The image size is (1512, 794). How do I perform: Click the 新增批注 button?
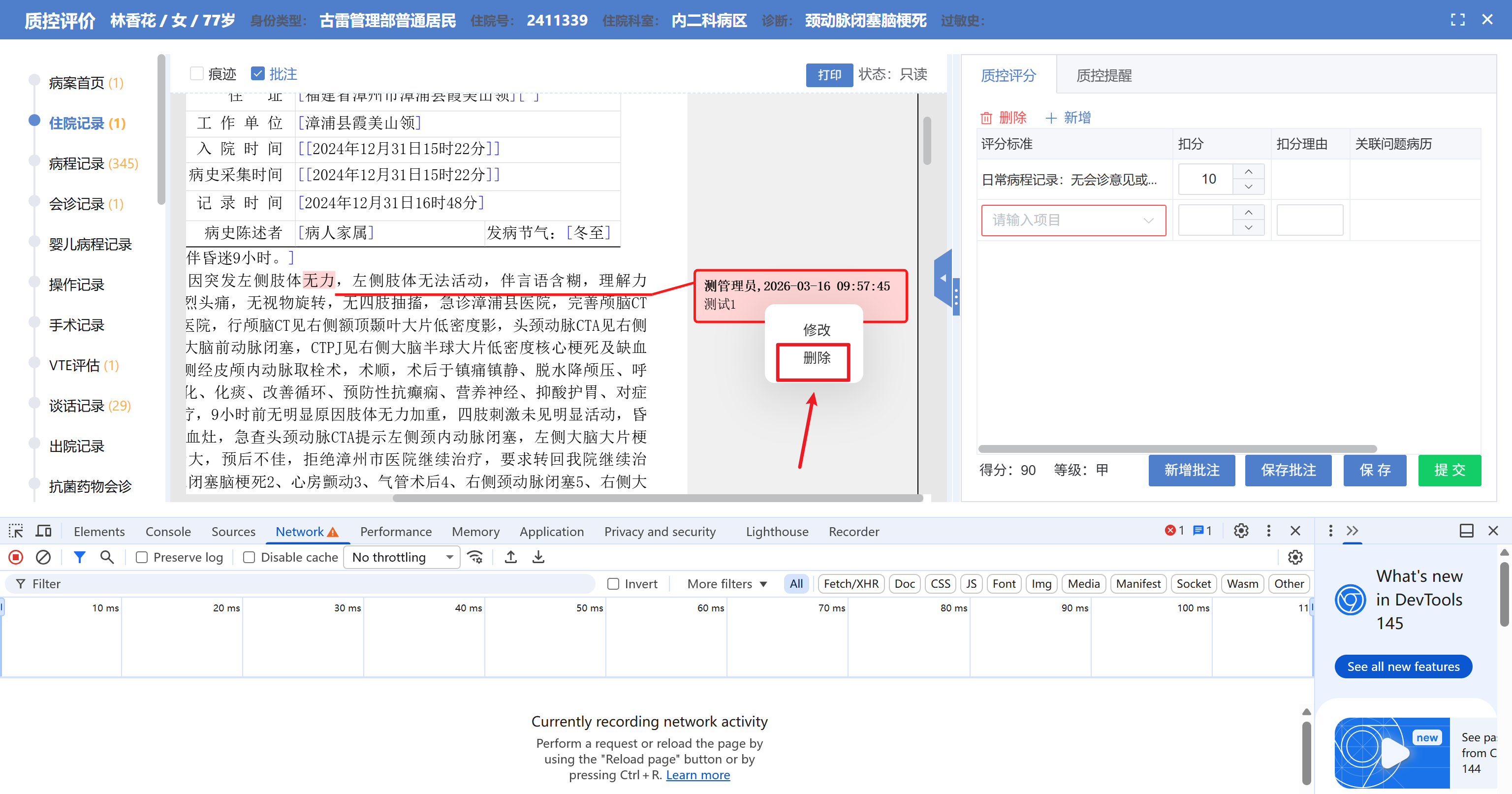(1192, 470)
